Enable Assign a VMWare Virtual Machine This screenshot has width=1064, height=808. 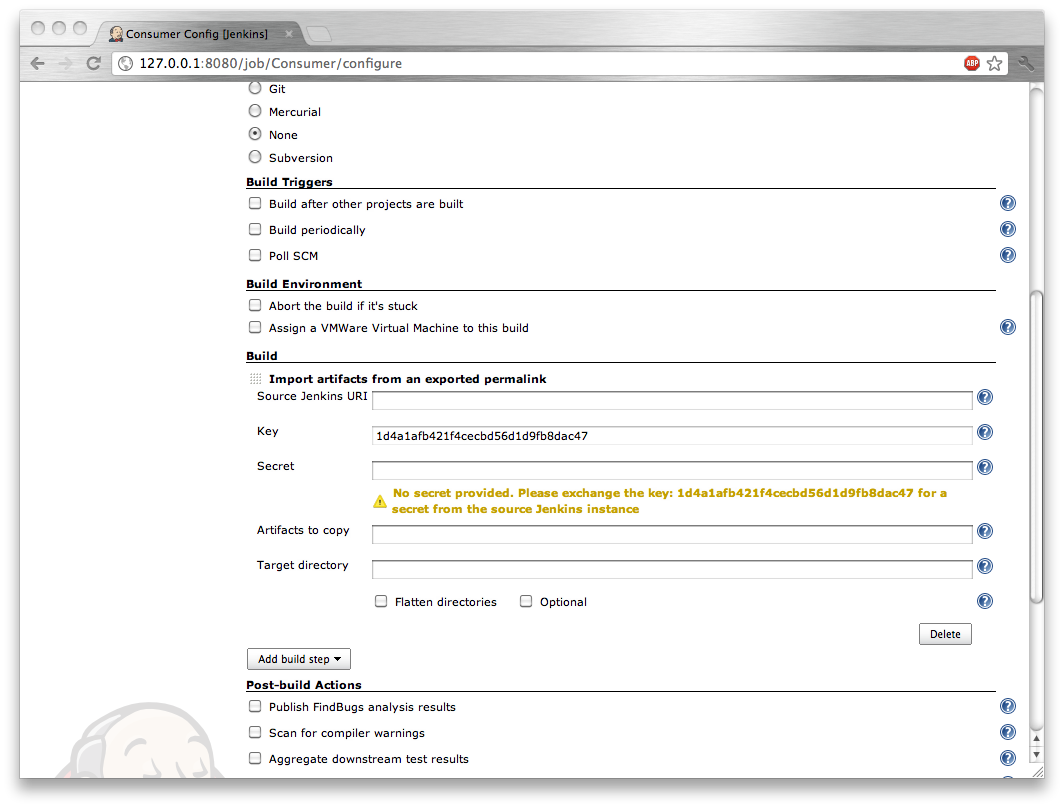coord(254,327)
